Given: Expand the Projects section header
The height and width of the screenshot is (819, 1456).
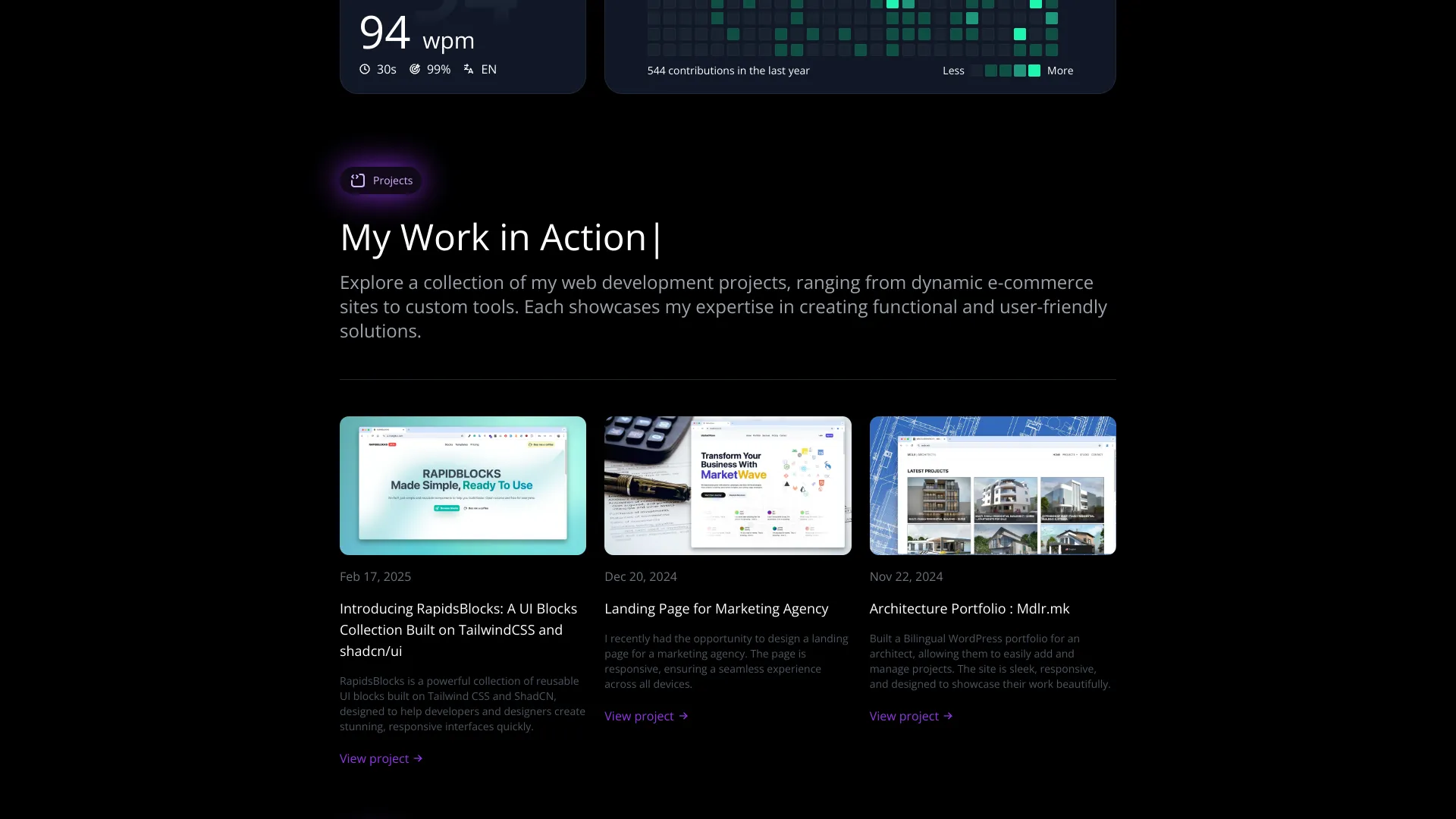Looking at the screenshot, I should coord(383,180).
